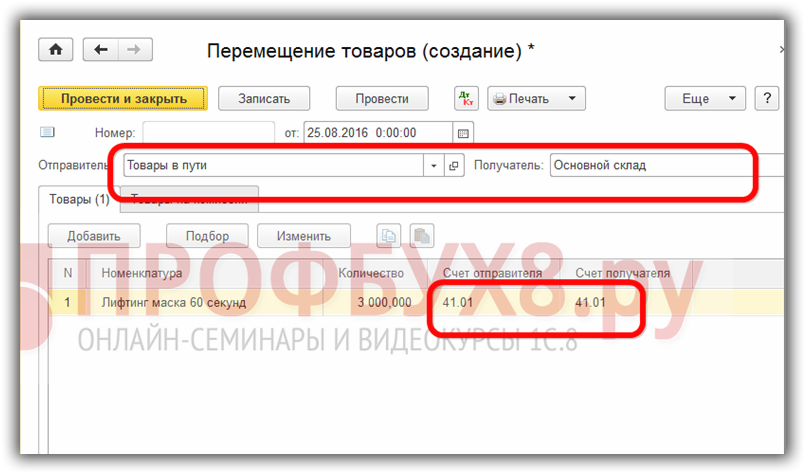Expand the Отправитель dropdown list
806x474 pixels.
point(434,166)
